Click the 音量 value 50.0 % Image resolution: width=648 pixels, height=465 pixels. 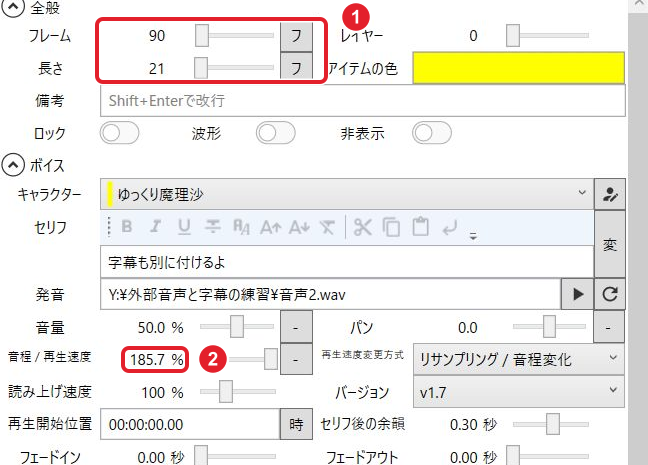click(x=160, y=328)
